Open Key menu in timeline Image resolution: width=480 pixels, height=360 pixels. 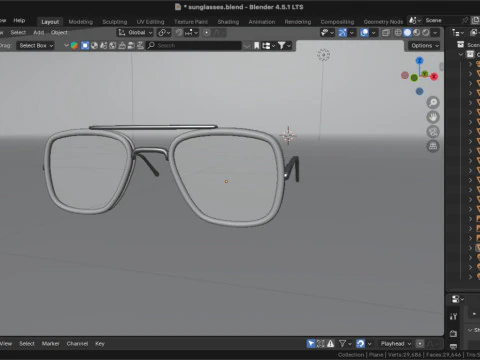tap(100, 343)
